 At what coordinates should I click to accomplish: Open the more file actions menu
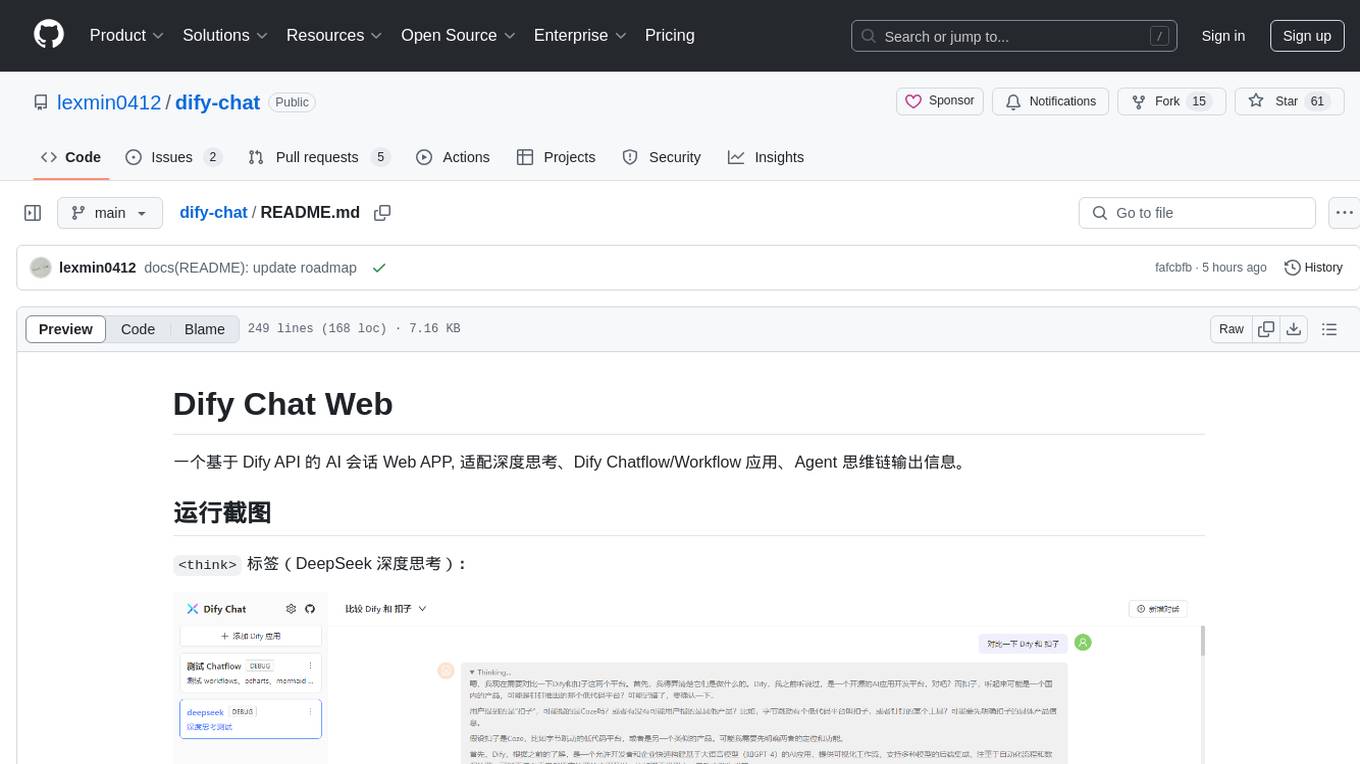click(1344, 213)
